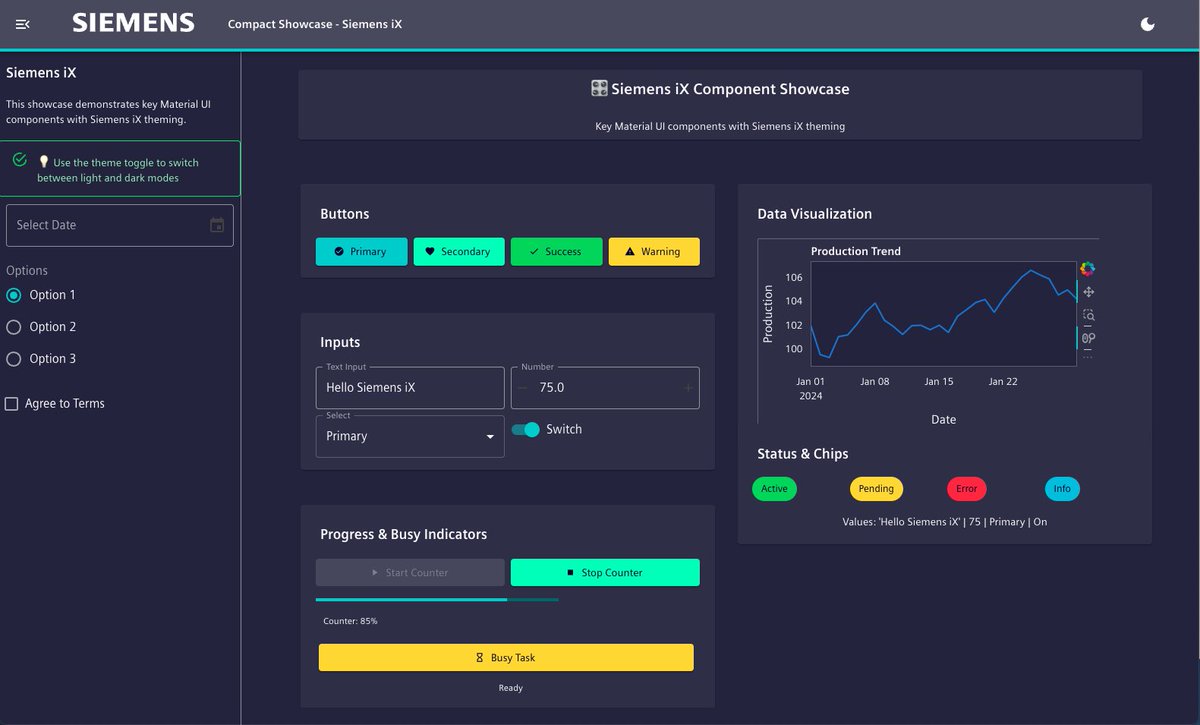The width and height of the screenshot is (1200, 725).
Task: Select the Pan tool on chart
Action: pyautogui.click(x=1088, y=292)
